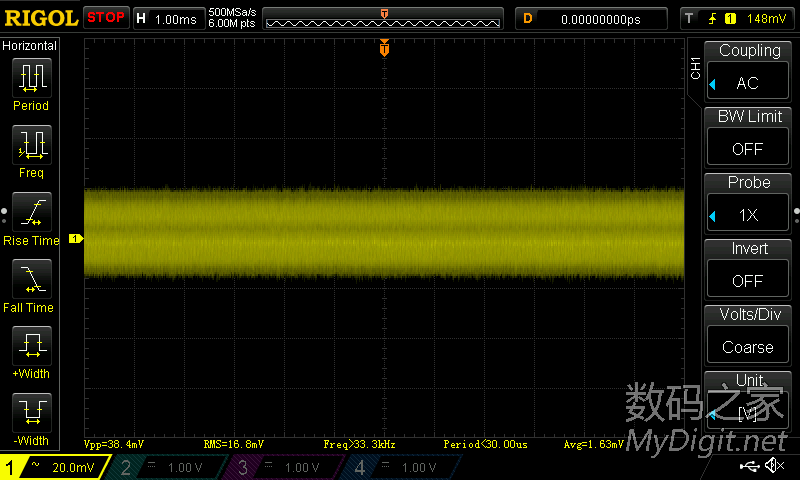This screenshot has width=800, height=480.
Task: Select the Freq measurement icon
Action: [32, 144]
